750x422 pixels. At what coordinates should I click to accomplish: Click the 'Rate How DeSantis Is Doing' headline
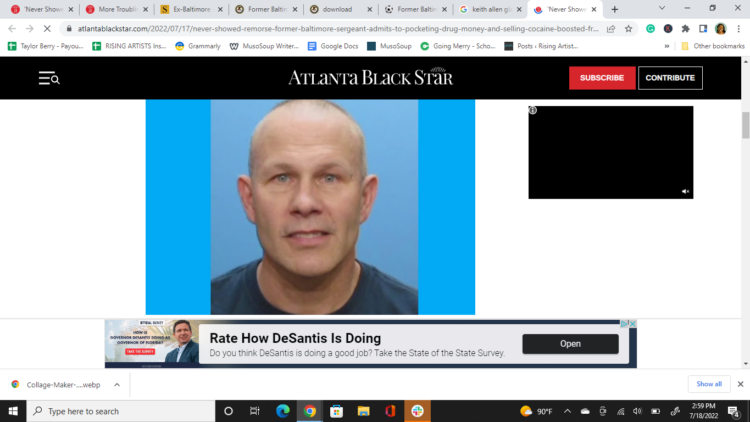(x=295, y=338)
